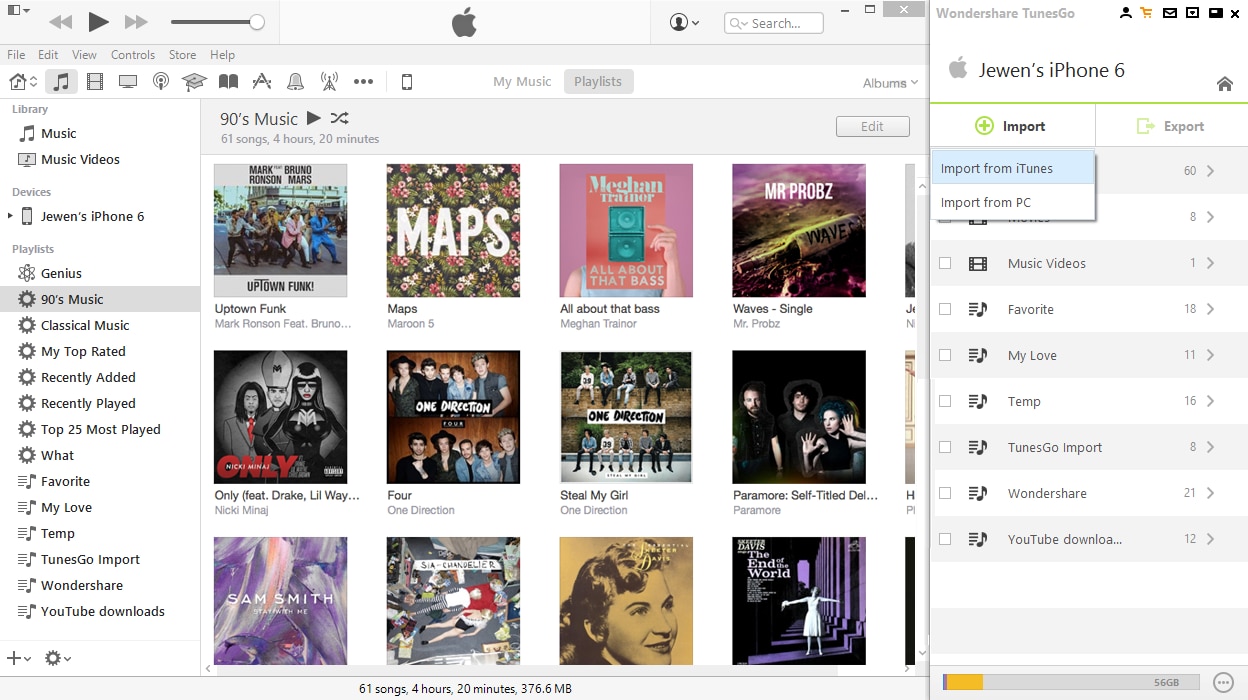1248x700 pixels.
Task: Click the Movies icon in iTunes toolbar
Action: (95, 82)
